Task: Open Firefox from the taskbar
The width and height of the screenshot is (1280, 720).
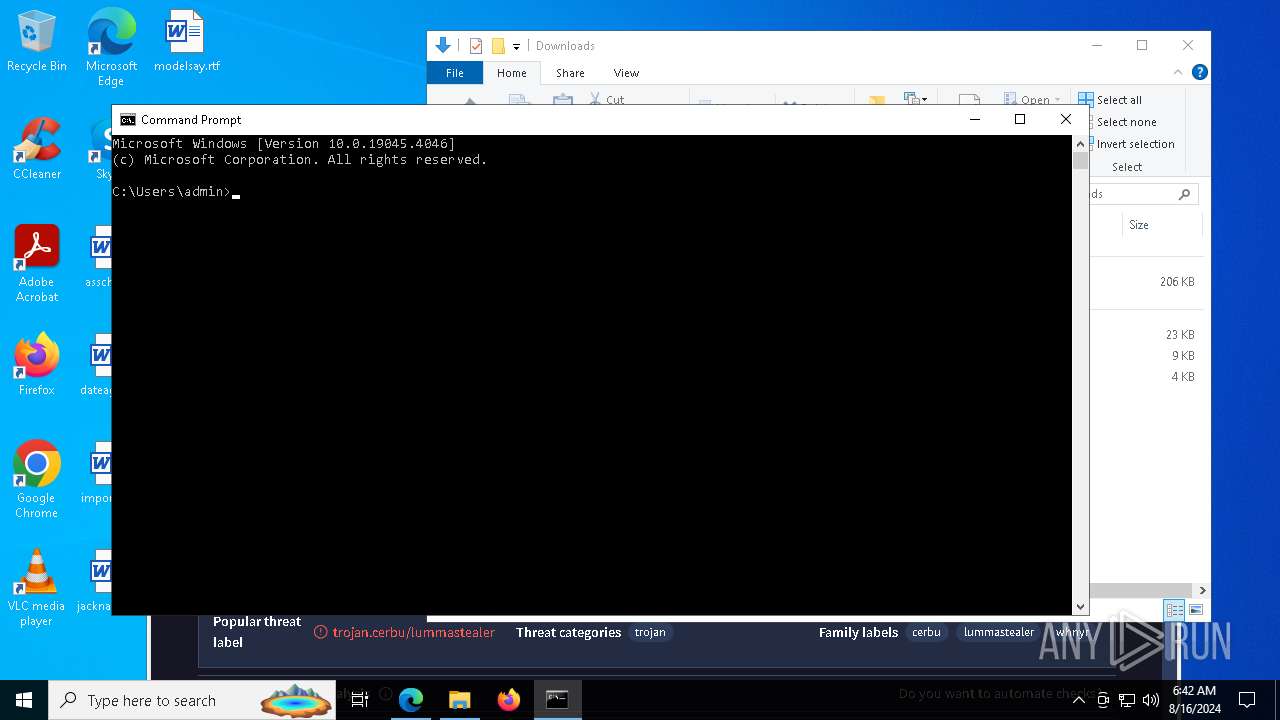Action: pos(509,700)
